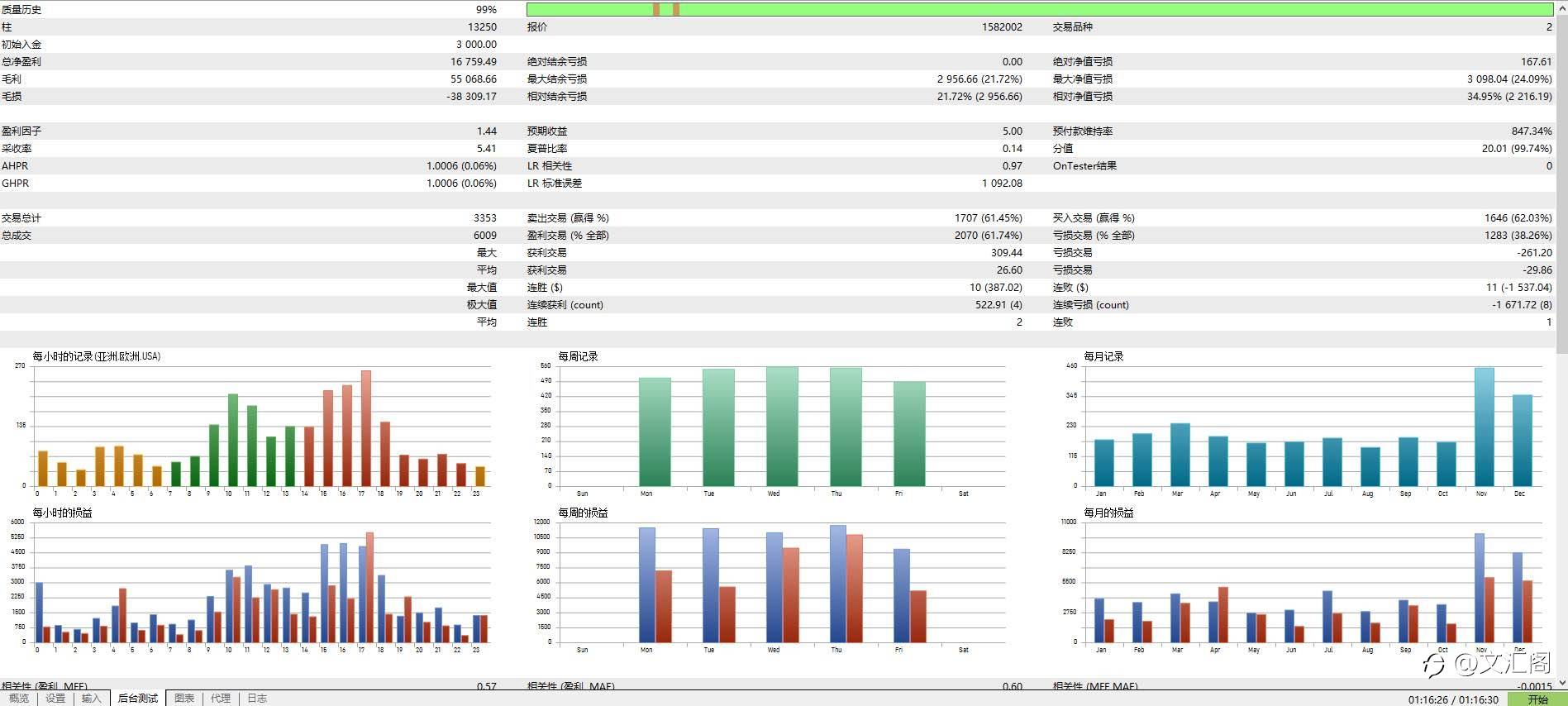Open the 设置 tab
1568x706 pixels.
click(55, 699)
